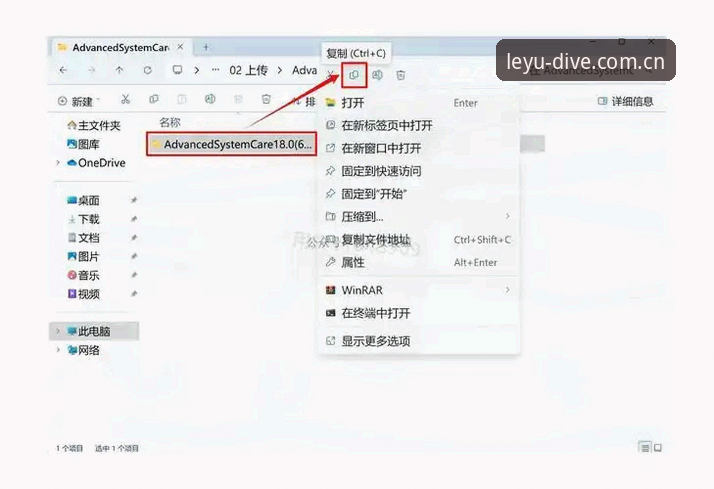The image size is (714, 489).
Task: Switch to large thumbnails view icon
Action: point(658,448)
